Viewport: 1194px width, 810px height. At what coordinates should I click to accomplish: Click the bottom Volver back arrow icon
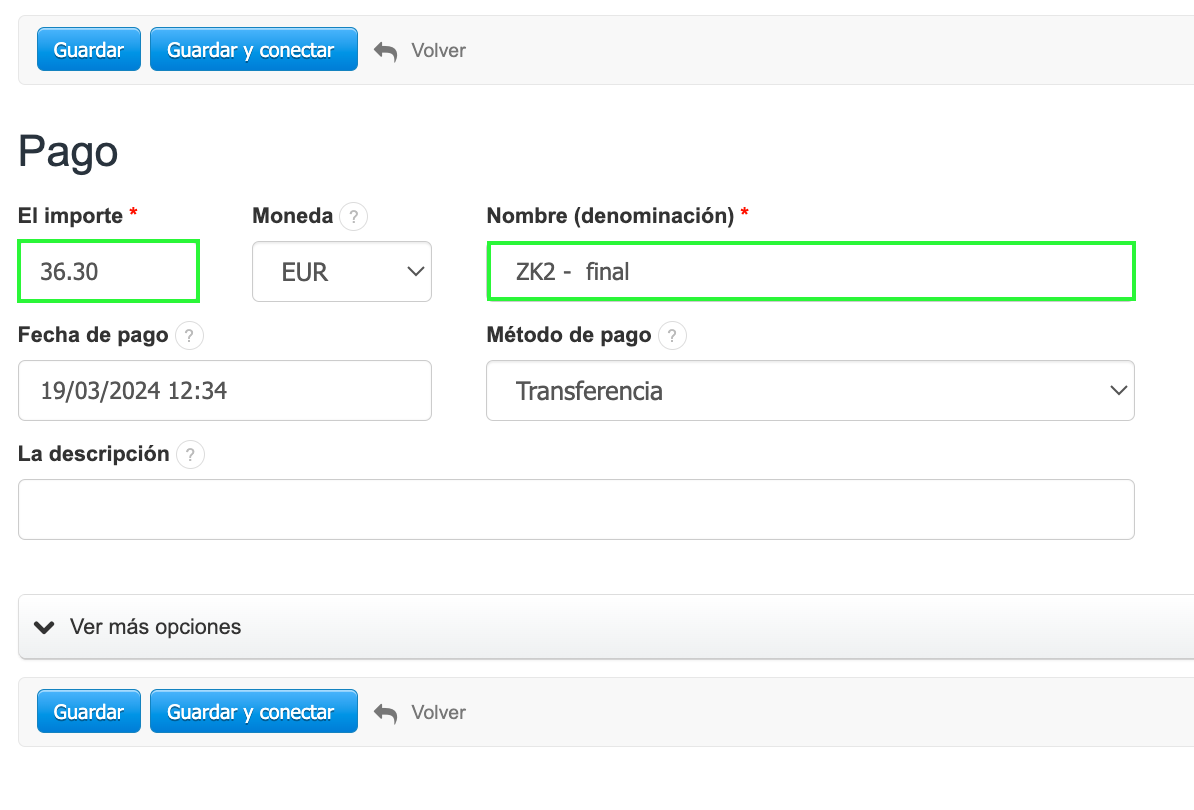click(x=386, y=713)
